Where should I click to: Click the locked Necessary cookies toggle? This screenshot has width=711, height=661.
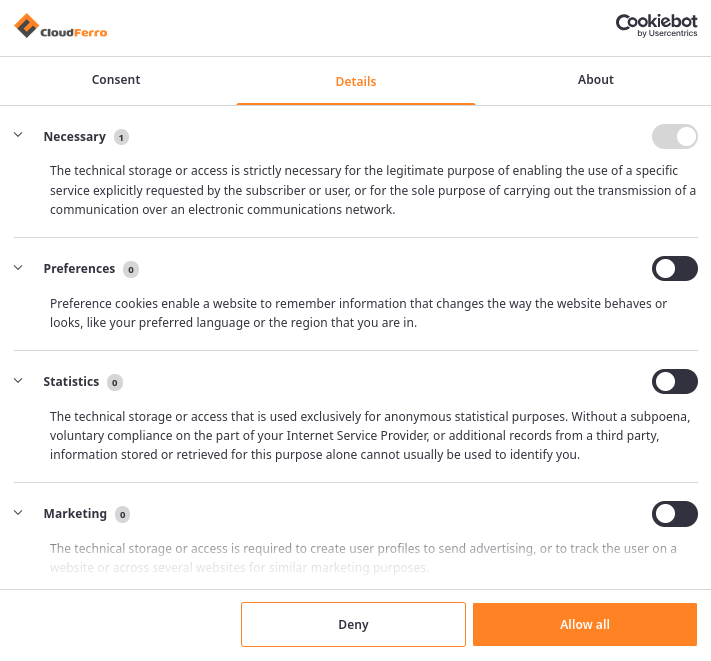click(x=674, y=137)
